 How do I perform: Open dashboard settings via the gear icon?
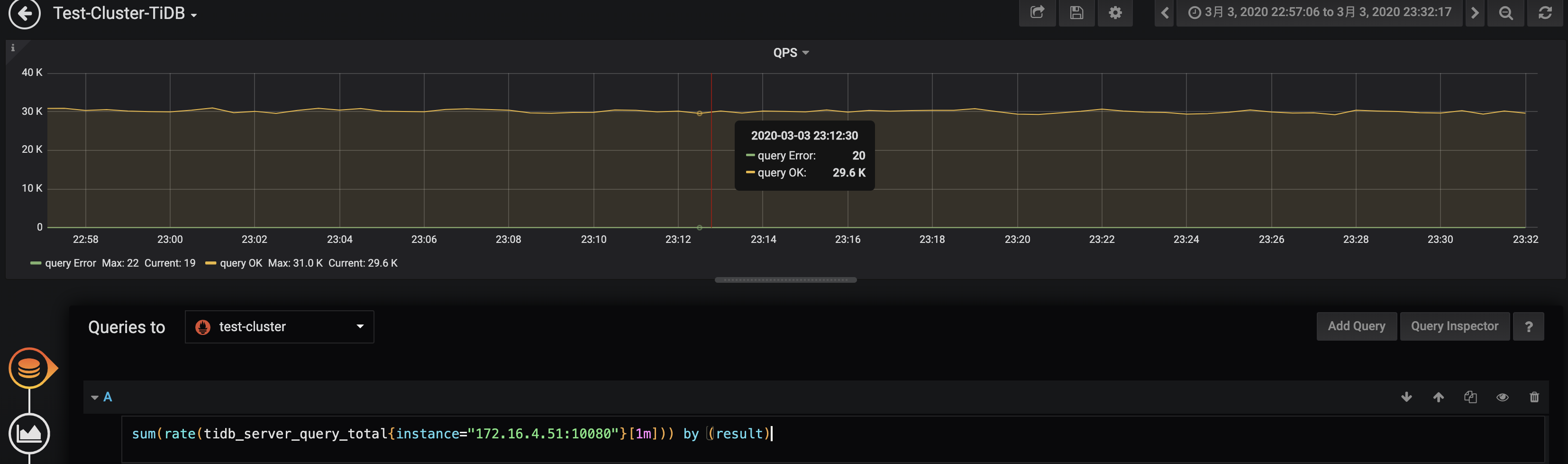1114,13
